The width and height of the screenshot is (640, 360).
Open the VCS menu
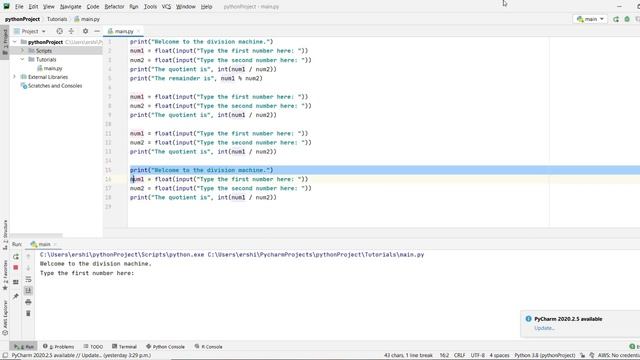point(166,7)
